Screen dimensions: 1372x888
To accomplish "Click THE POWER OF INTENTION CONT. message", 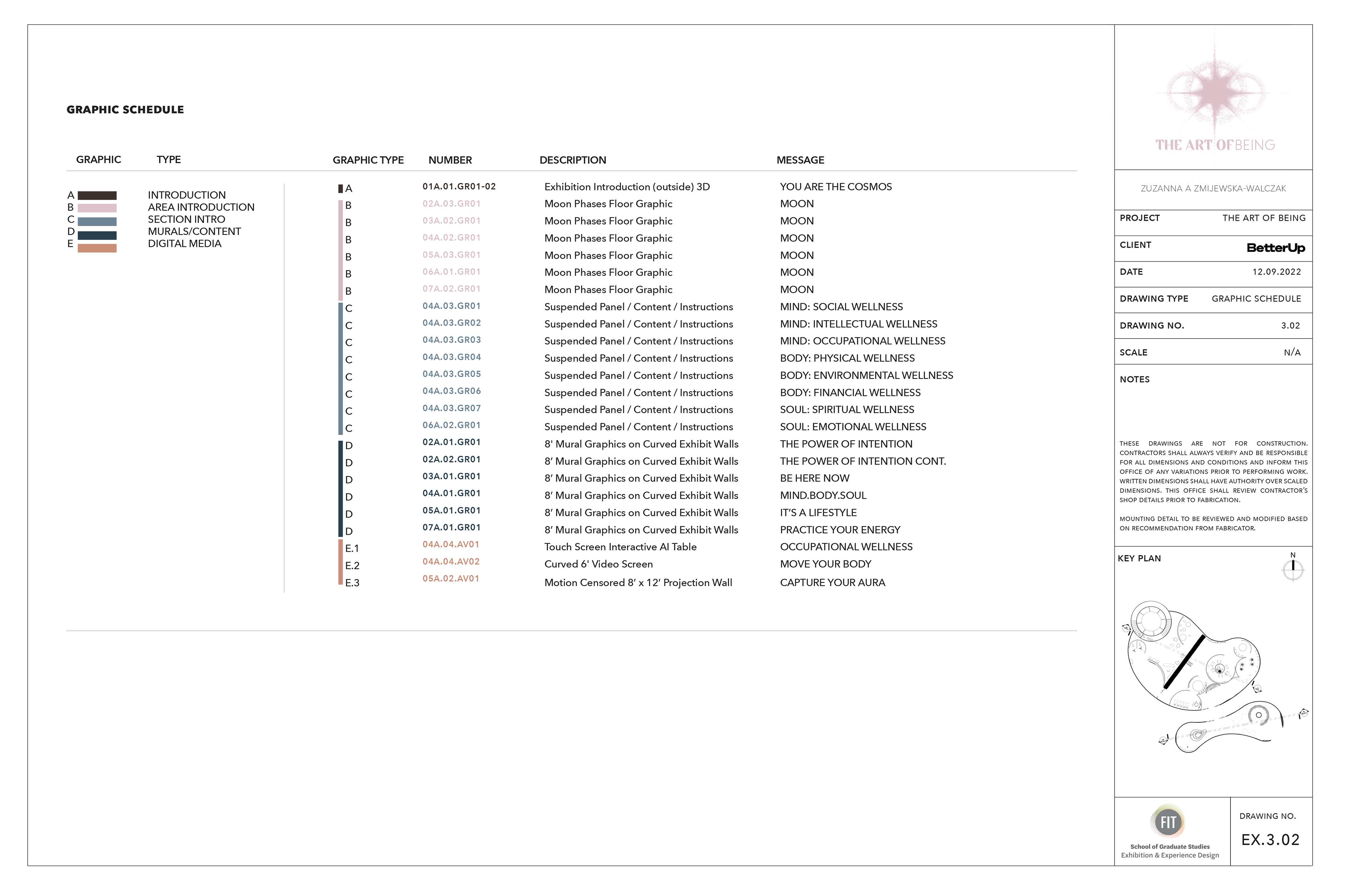I will [863, 461].
